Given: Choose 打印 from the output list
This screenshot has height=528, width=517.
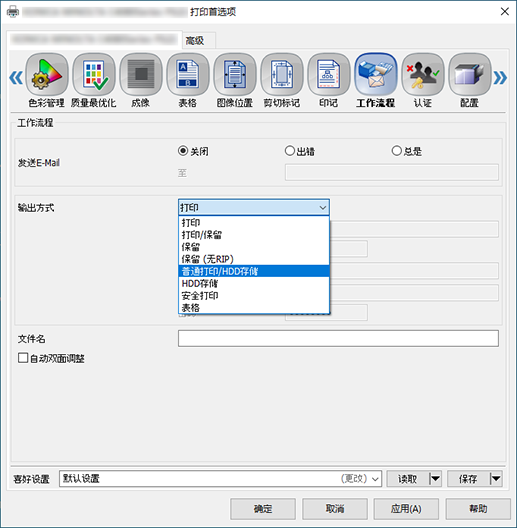Looking at the screenshot, I should click(x=254, y=223).
